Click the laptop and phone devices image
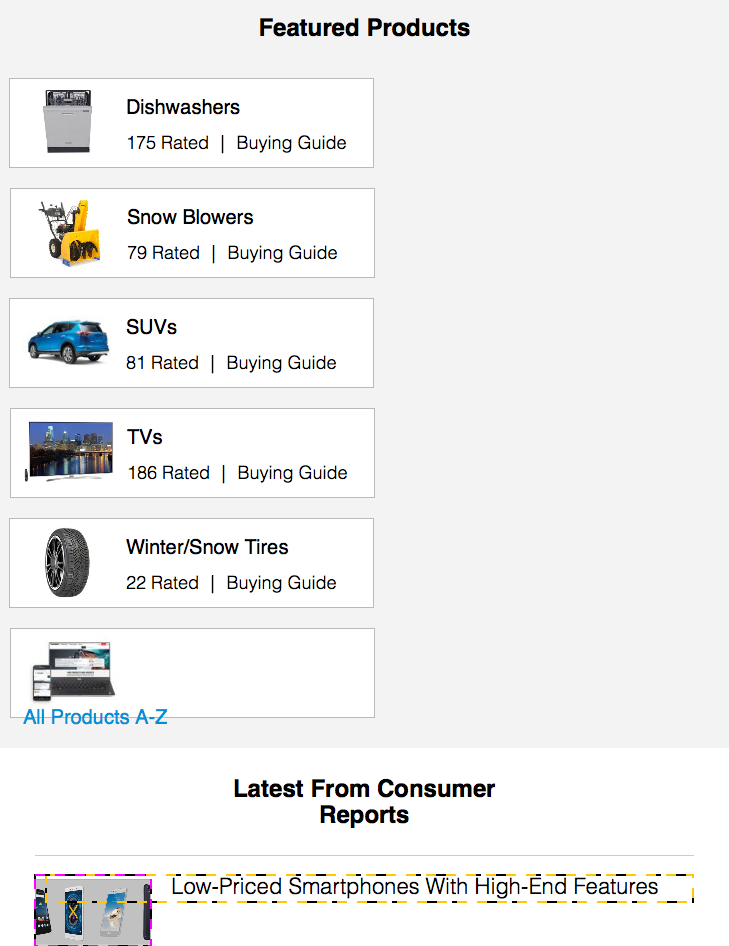The image size is (729, 946). point(73,671)
